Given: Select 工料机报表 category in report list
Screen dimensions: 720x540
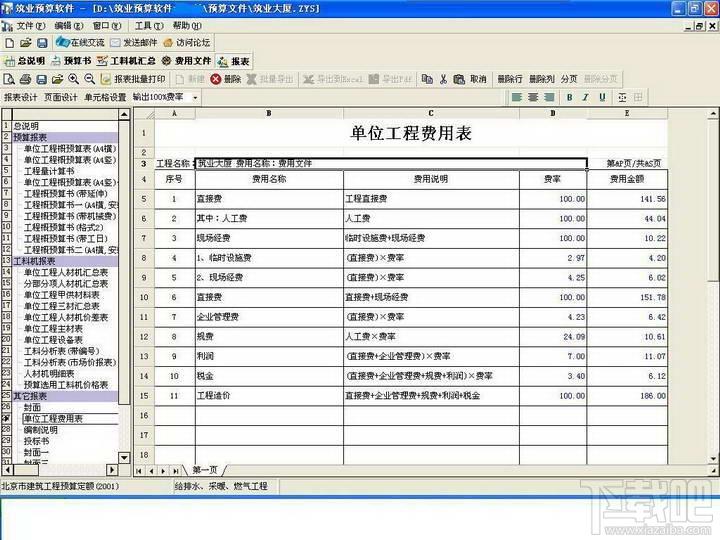Looking at the screenshot, I should (65, 261).
